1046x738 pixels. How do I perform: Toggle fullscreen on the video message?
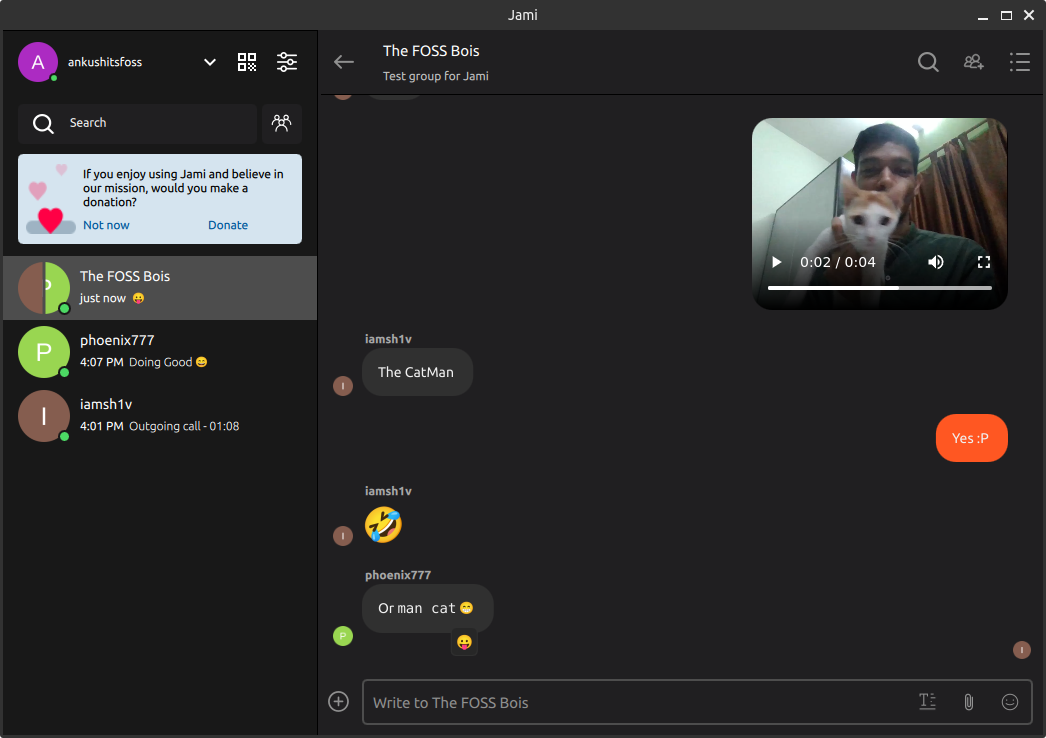tap(984, 261)
